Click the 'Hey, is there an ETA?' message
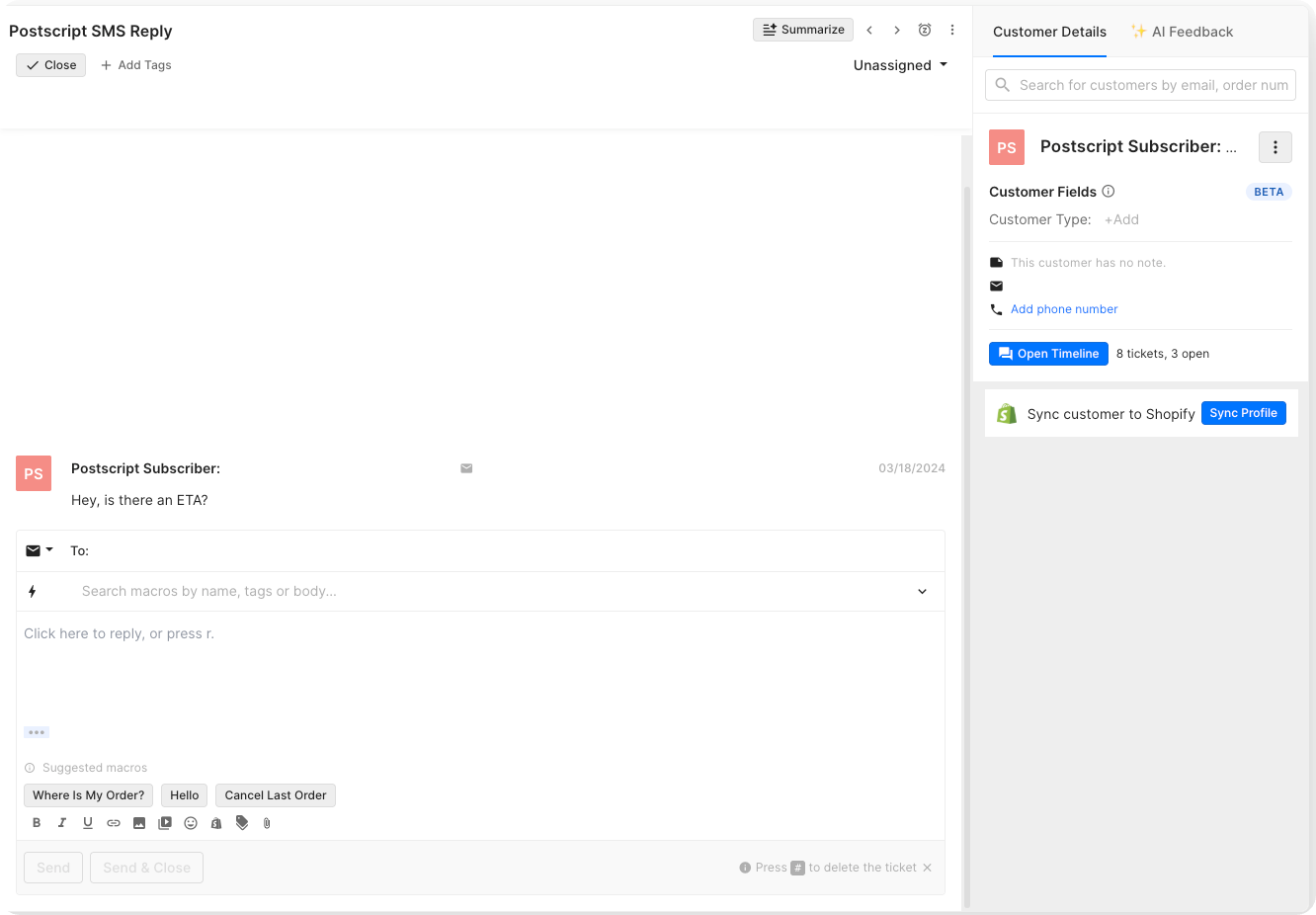 (139, 500)
